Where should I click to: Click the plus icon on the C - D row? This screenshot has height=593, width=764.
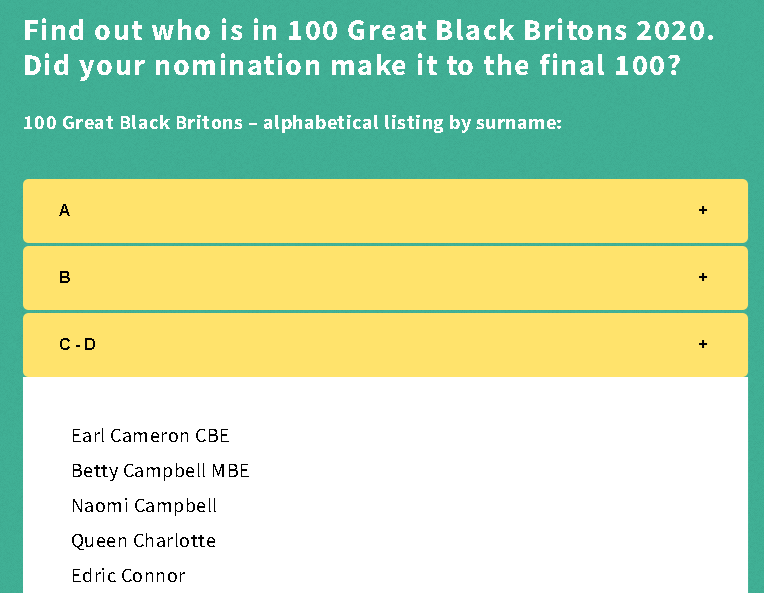703,344
